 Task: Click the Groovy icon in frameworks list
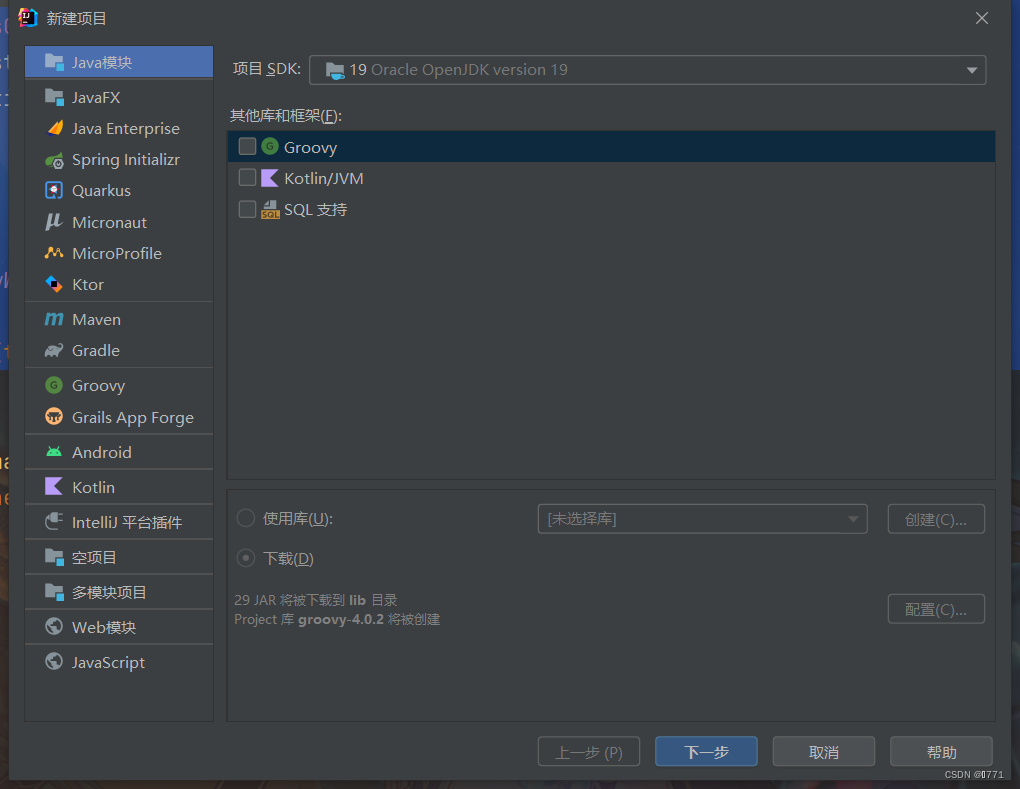pyautogui.click(x=270, y=146)
